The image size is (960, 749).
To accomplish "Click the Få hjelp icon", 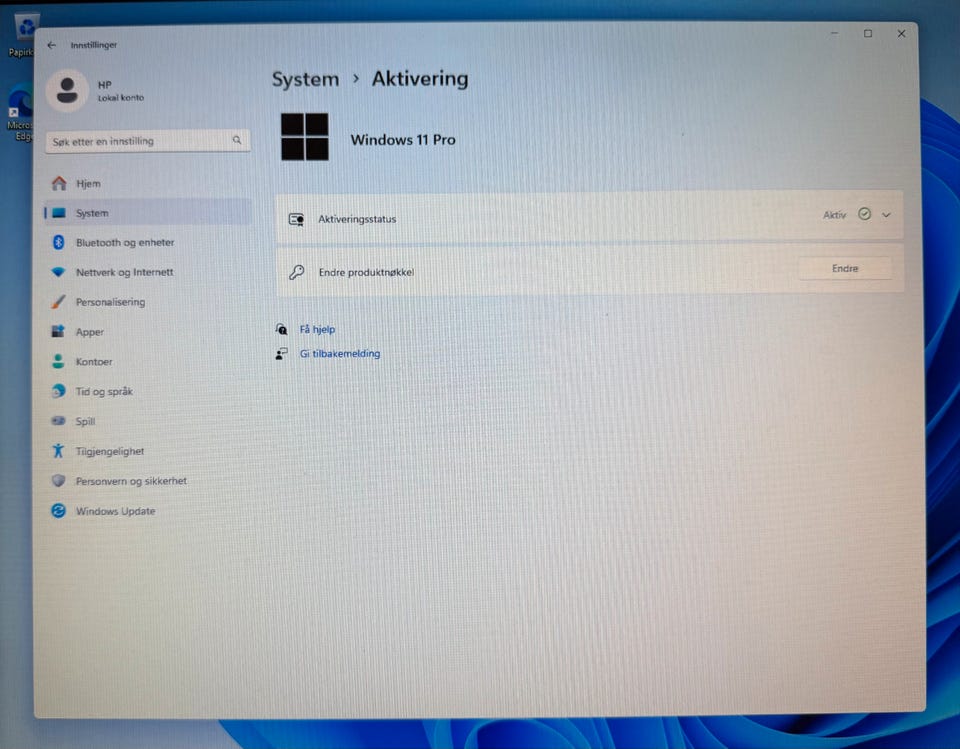I will tap(281, 329).
